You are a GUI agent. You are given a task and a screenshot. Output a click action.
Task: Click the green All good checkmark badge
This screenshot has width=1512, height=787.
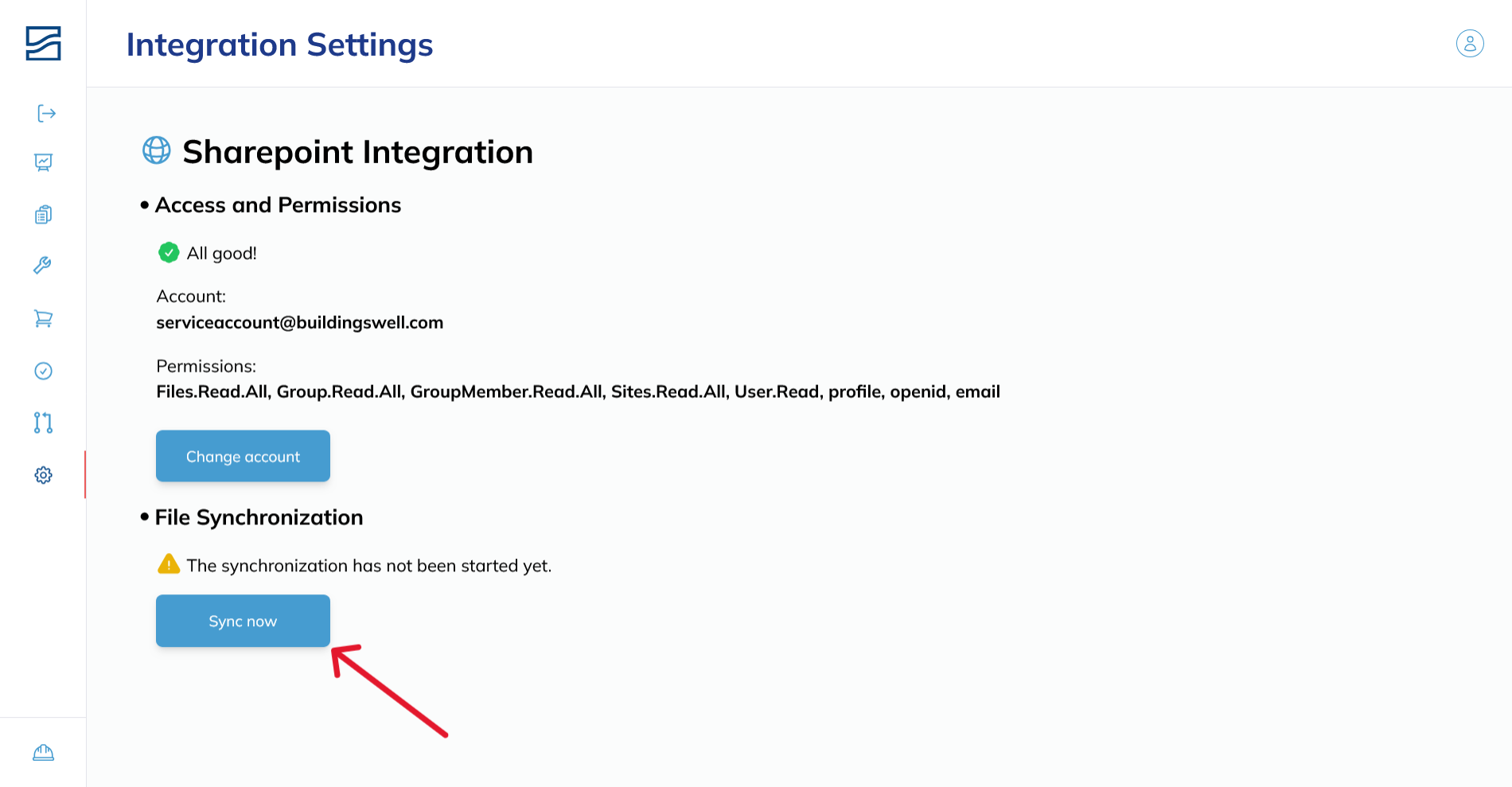tap(169, 252)
